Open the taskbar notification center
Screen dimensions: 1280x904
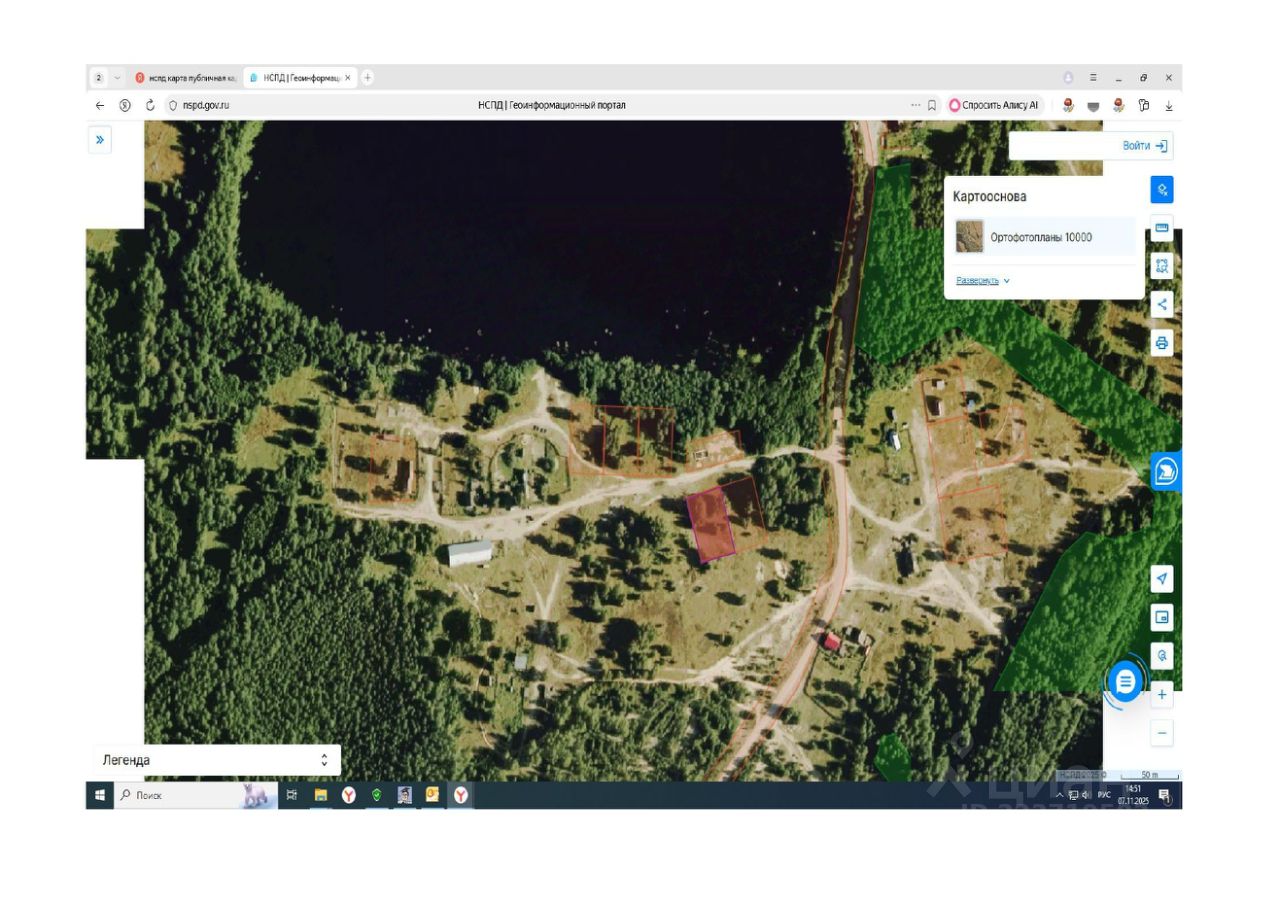click(1165, 796)
